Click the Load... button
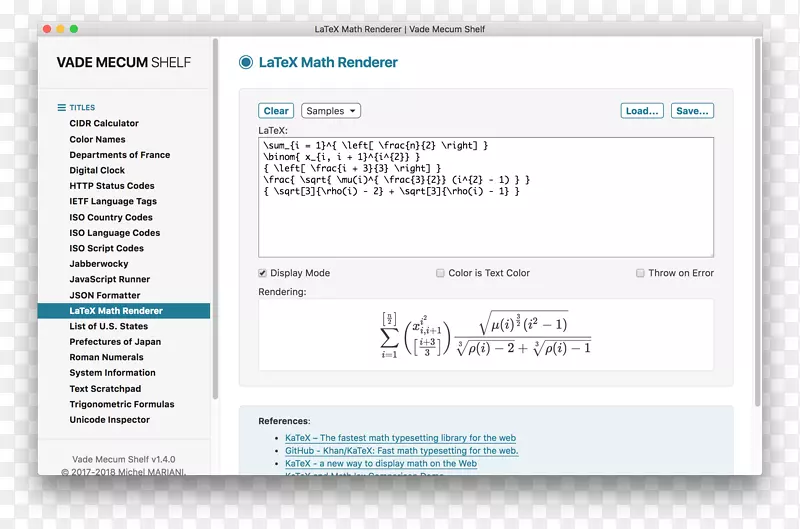This screenshot has height=529, width=800. pos(641,111)
